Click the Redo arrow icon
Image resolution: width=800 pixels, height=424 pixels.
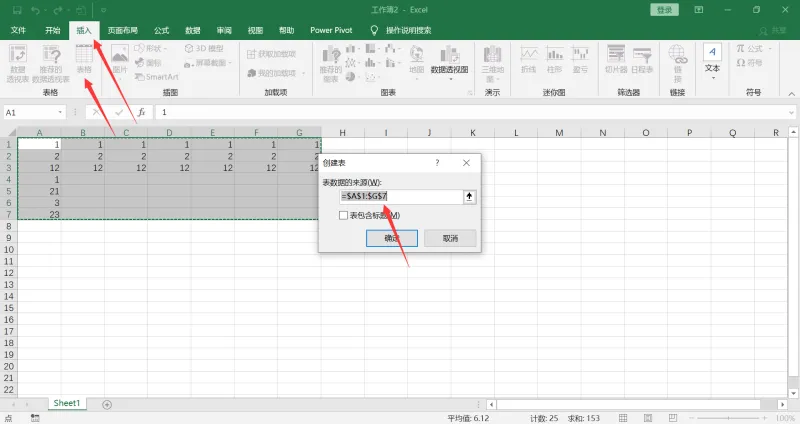coord(58,10)
